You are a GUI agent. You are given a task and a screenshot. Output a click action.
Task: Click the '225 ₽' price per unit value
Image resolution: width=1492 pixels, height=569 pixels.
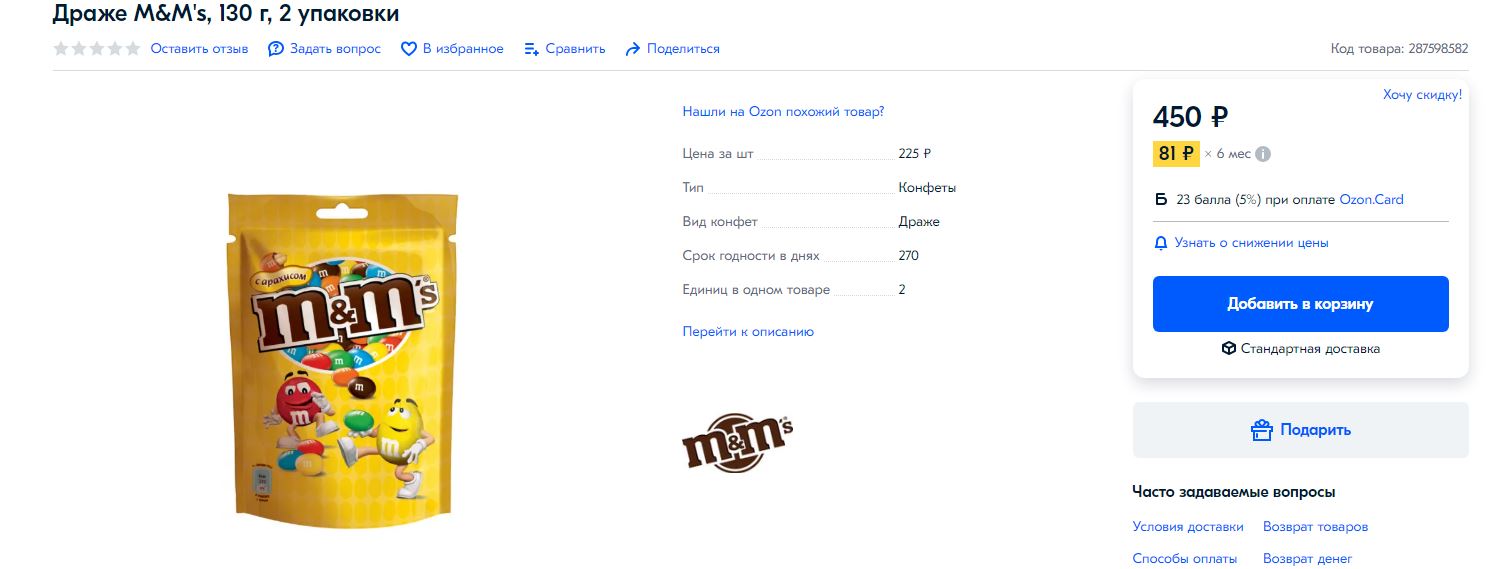915,154
